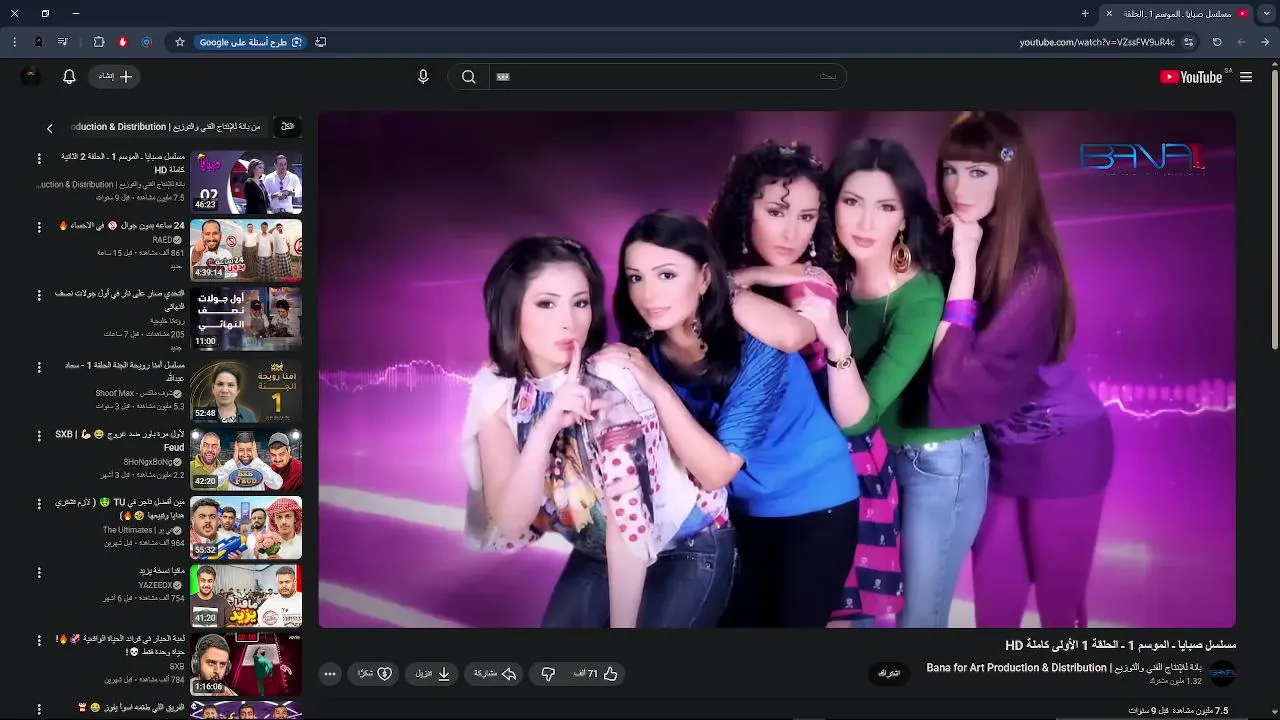1280x720 pixels.
Task: Open a new browser tab
Action: click(1085, 13)
